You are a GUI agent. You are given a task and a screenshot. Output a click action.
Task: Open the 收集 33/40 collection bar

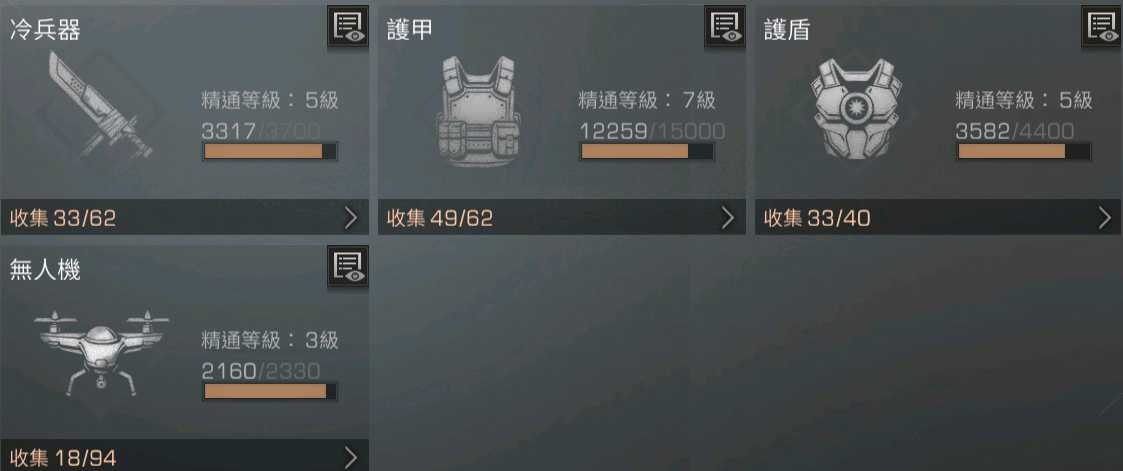[x=939, y=217]
